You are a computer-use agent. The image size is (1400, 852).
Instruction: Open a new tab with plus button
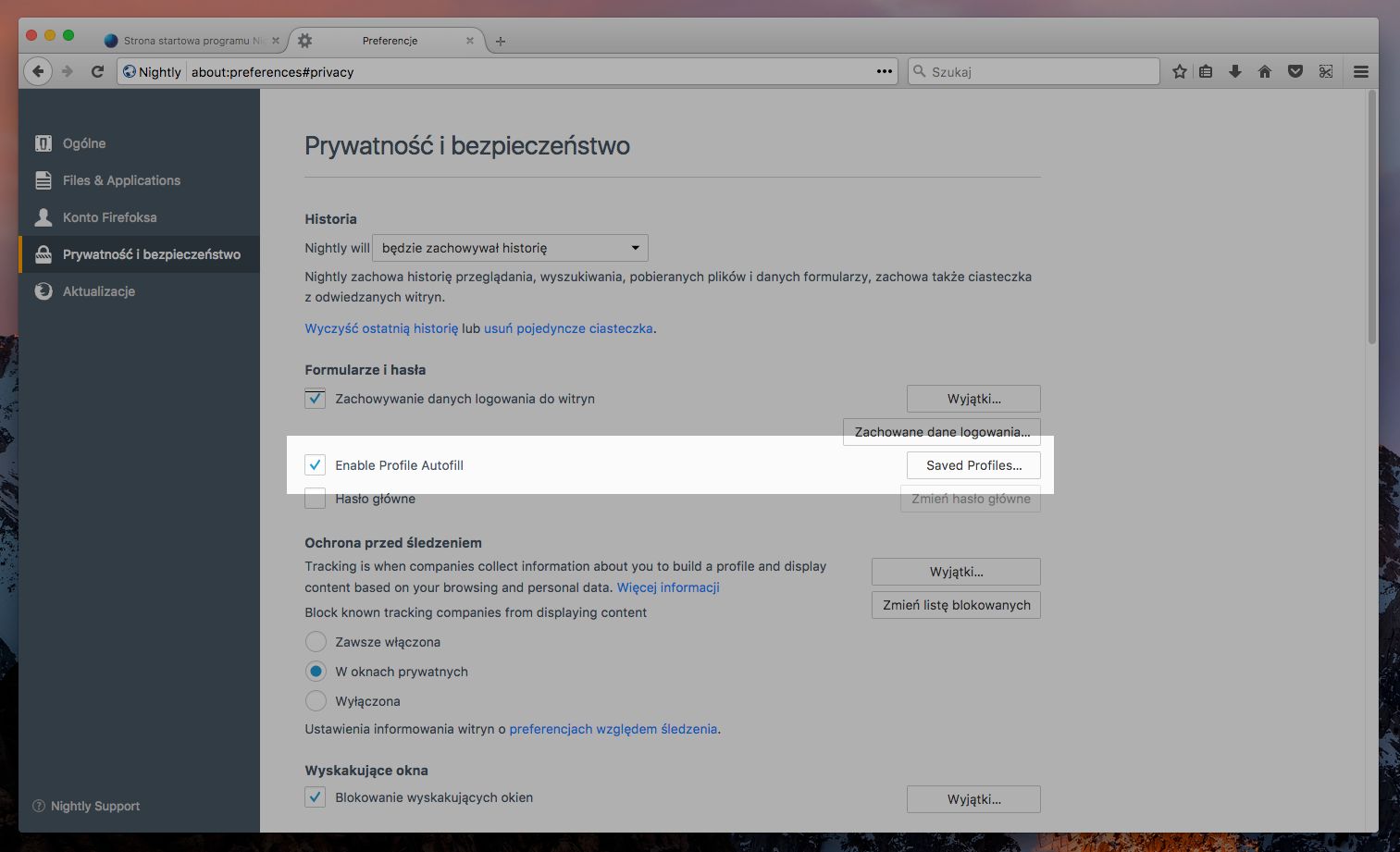coord(501,41)
